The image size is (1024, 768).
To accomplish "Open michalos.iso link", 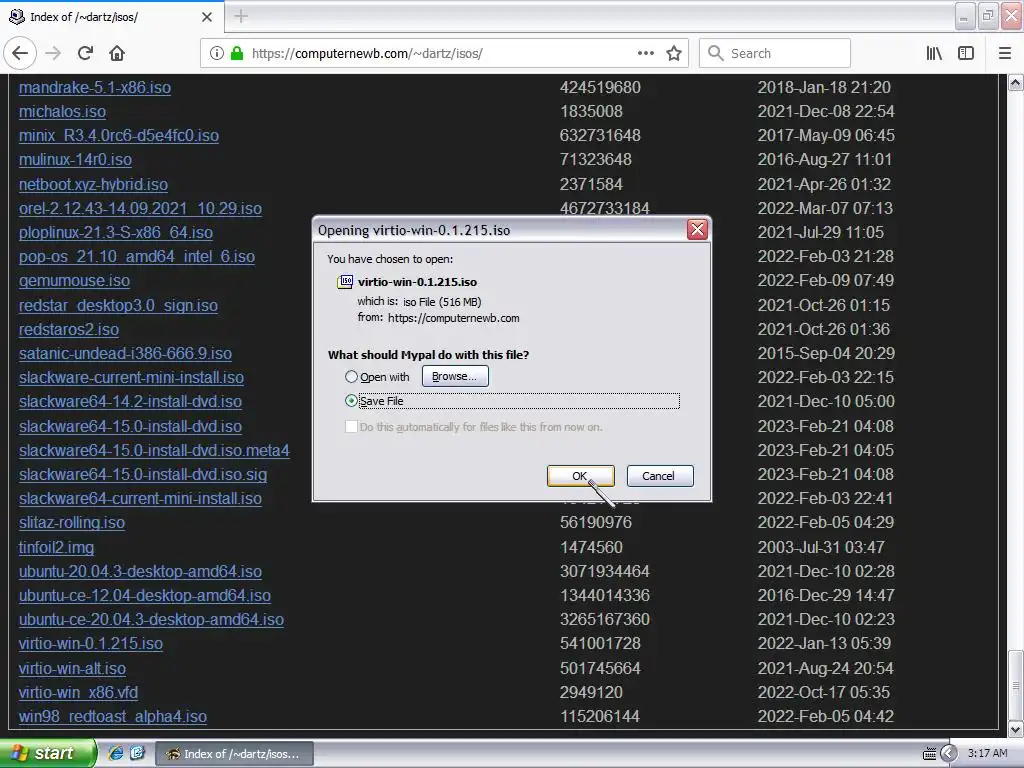I will pyautogui.click(x=62, y=112).
